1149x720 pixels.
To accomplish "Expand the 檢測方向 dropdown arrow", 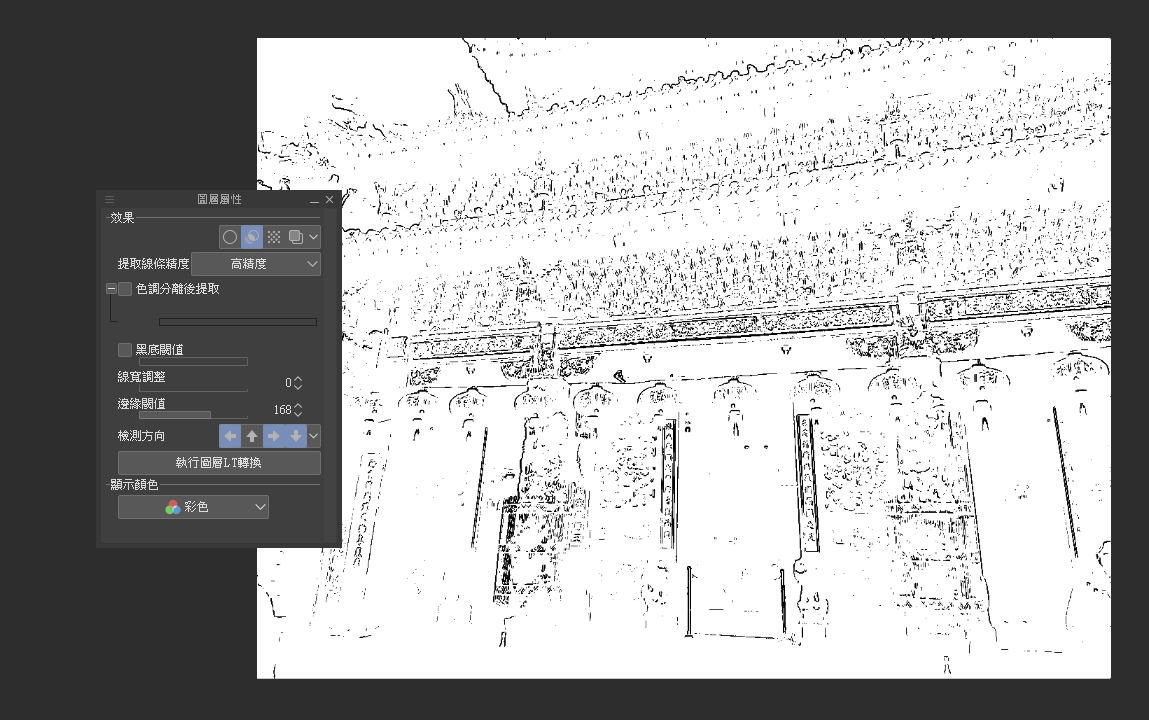I will click(x=314, y=436).
